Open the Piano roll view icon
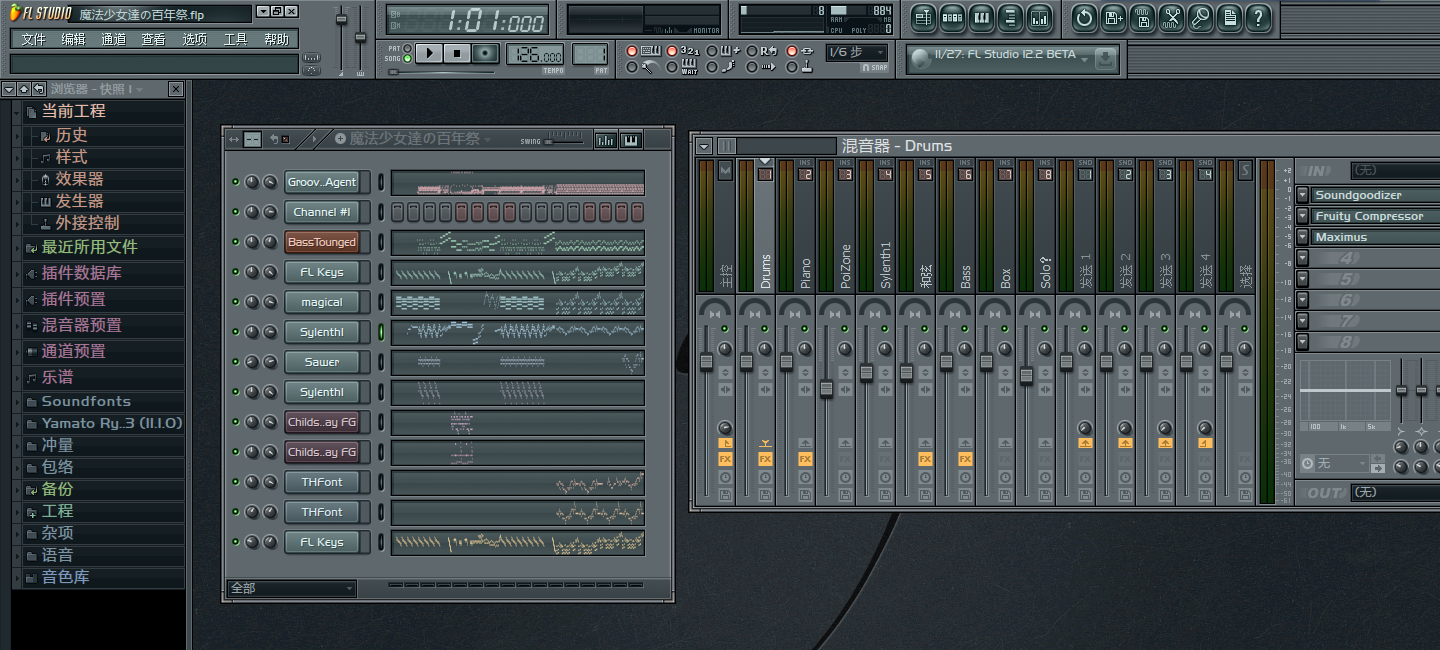1440x650 pixels. (x=981, y=18)
